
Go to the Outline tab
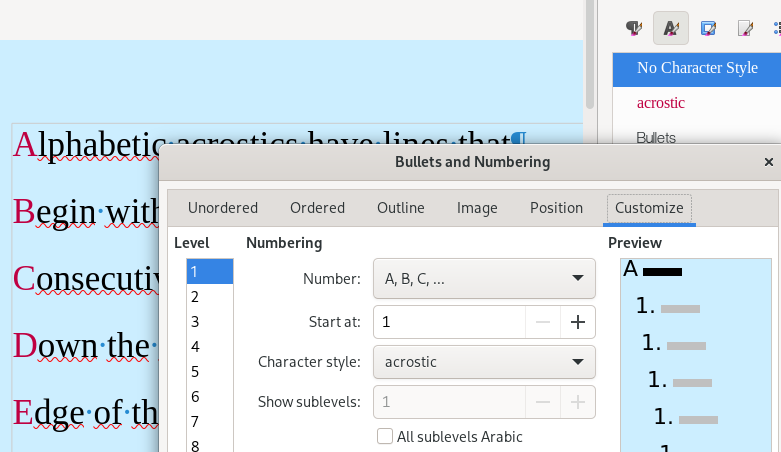(x=400, y=208)
